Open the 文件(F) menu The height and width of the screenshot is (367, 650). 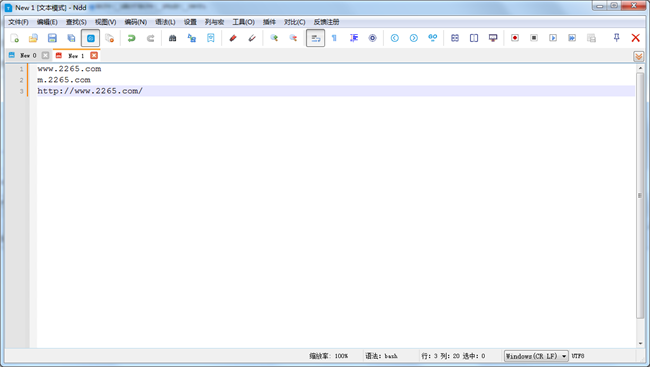point(18,22)
